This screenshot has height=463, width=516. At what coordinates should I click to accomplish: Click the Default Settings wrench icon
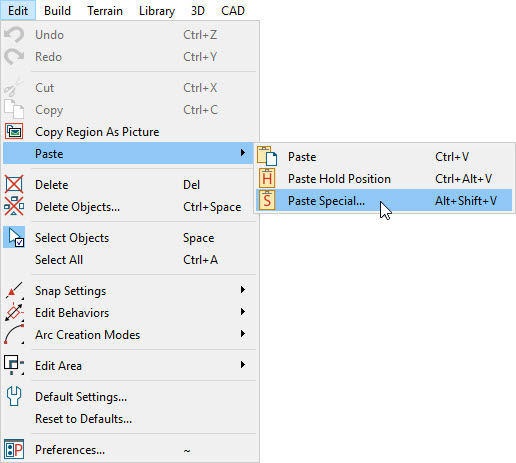14,396
